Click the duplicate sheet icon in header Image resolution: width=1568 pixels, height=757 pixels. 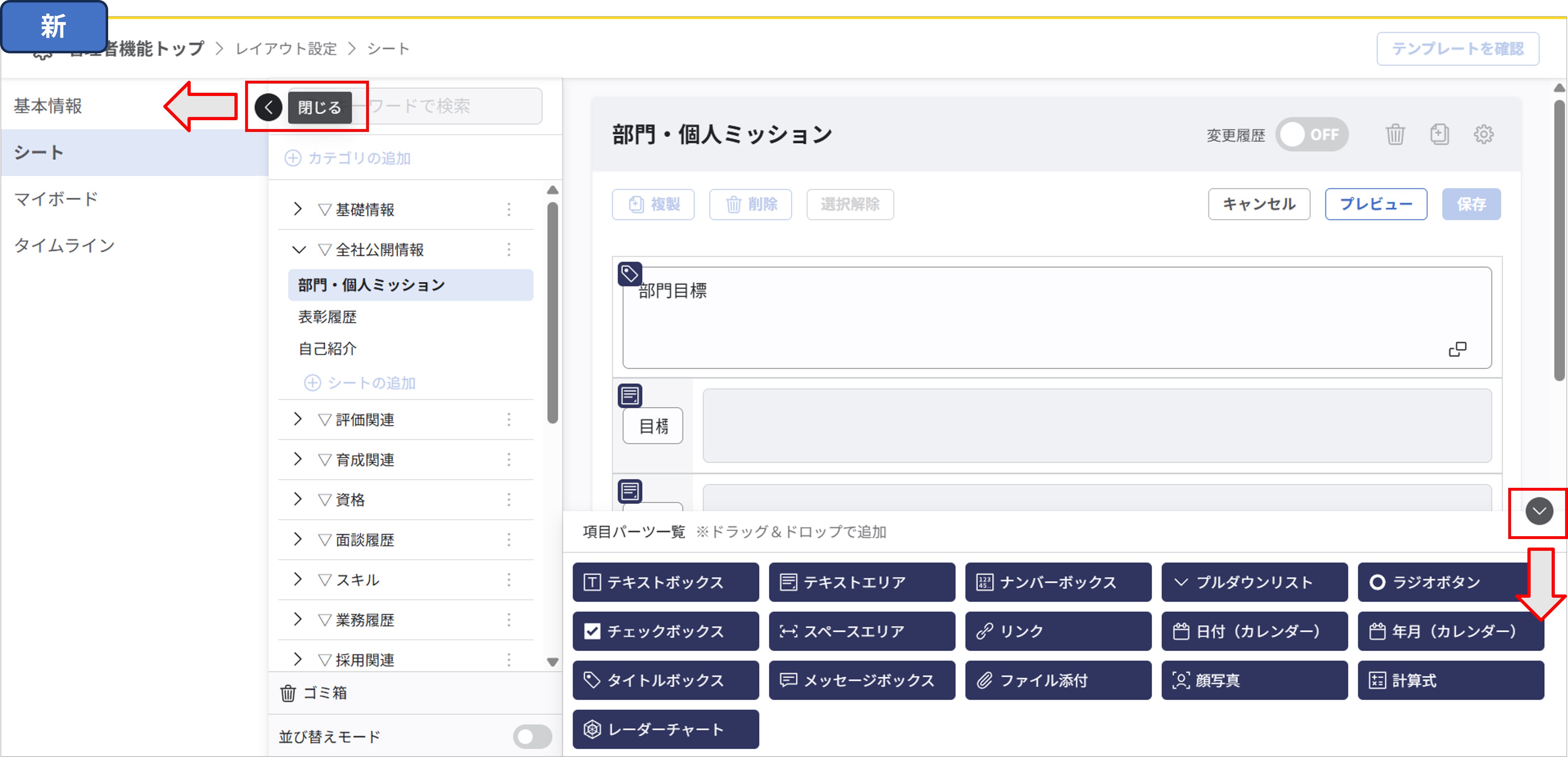tap(1439, 134)
